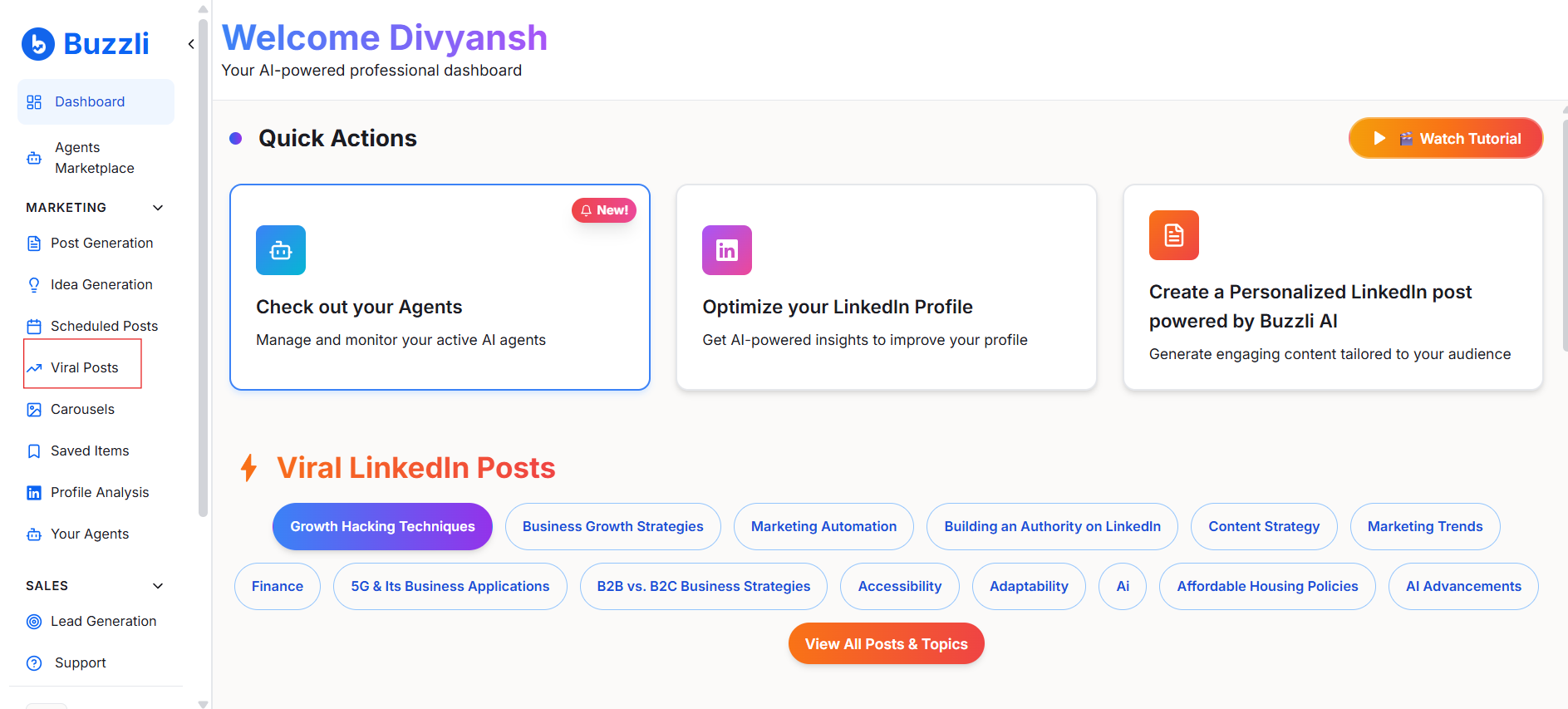
Task: Open Create a Personalized LinkedIn post card
Action: tap(1333, 287)
